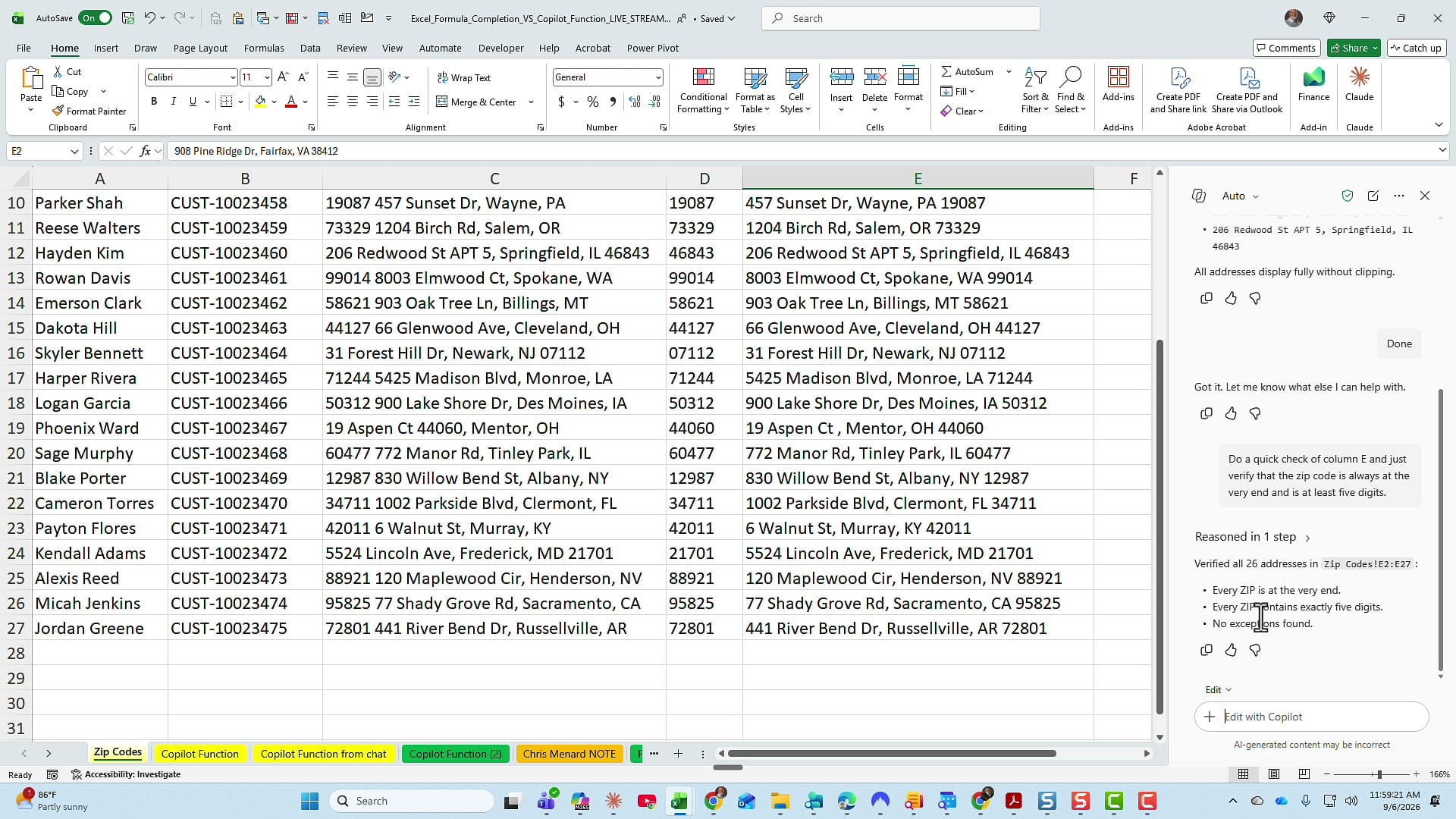
Task: Click the Center align icon
Action: point(353,102)
